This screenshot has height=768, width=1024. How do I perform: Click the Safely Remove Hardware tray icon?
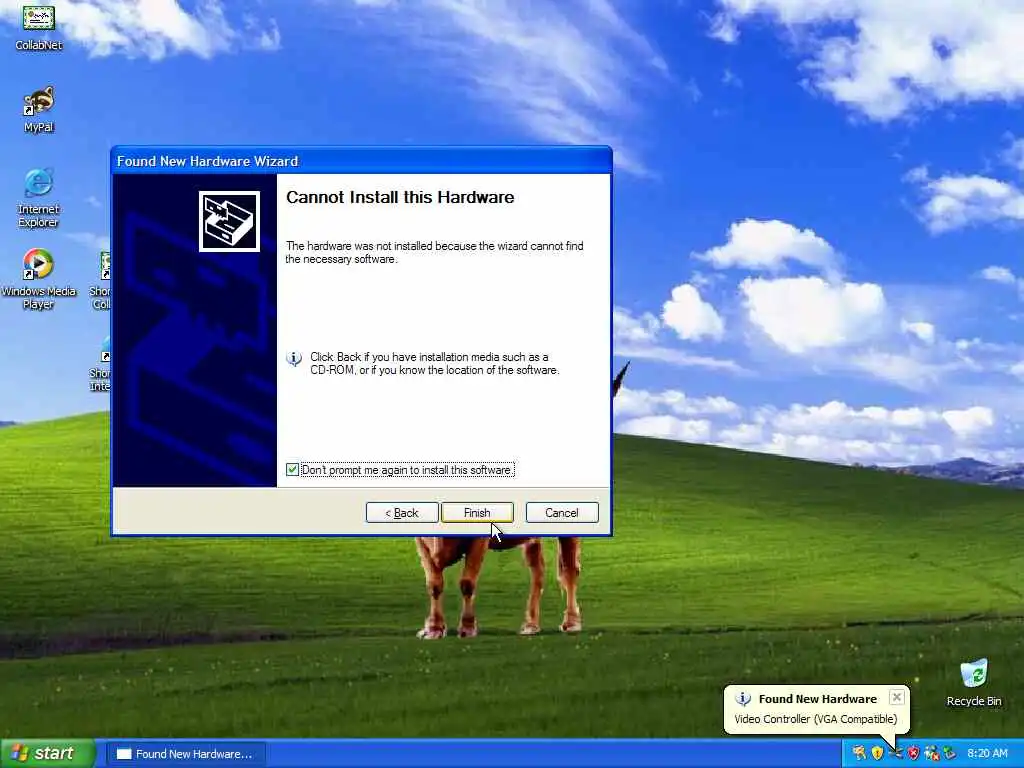(x=950, y=753)
